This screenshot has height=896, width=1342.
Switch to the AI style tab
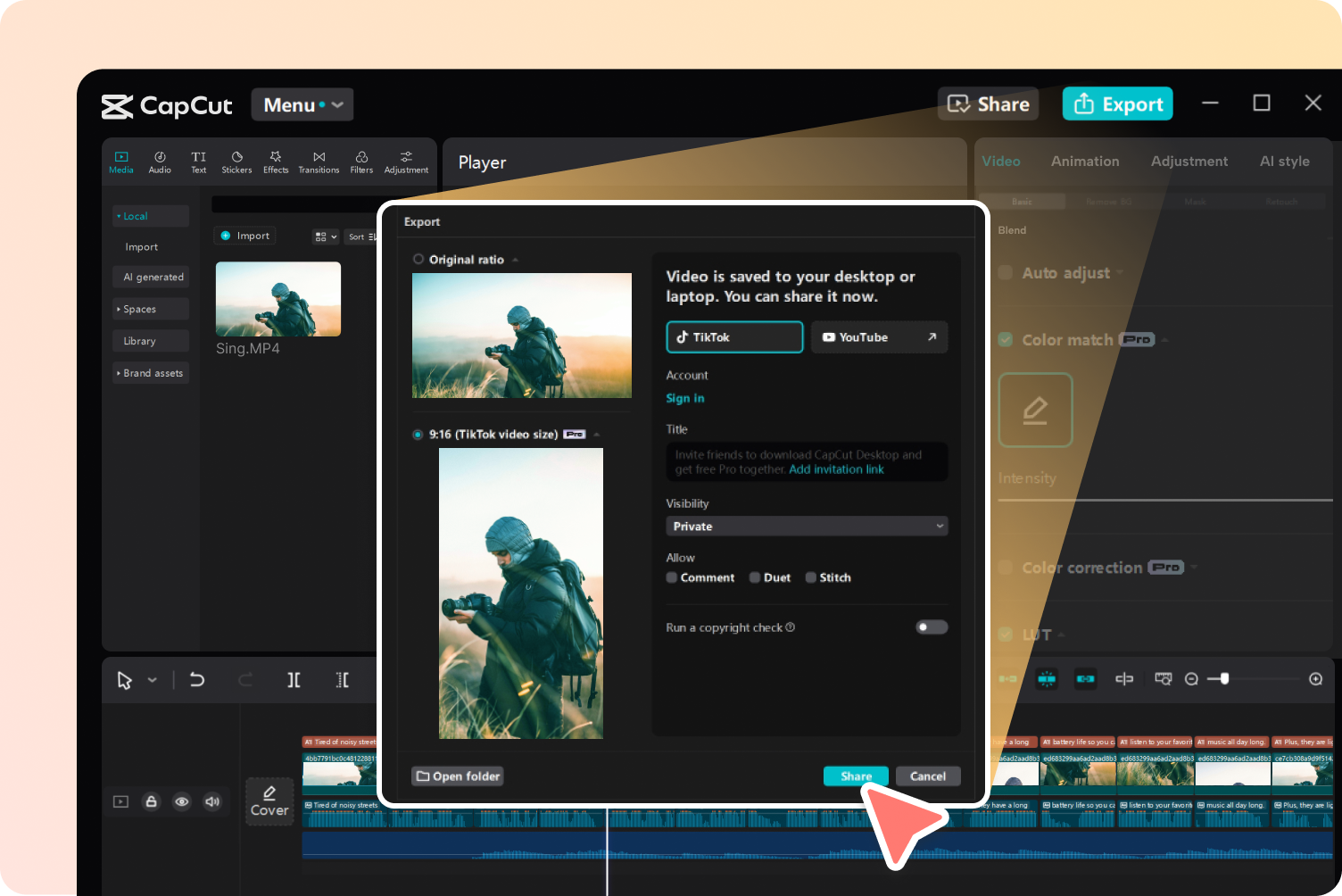pos(1285,162)
